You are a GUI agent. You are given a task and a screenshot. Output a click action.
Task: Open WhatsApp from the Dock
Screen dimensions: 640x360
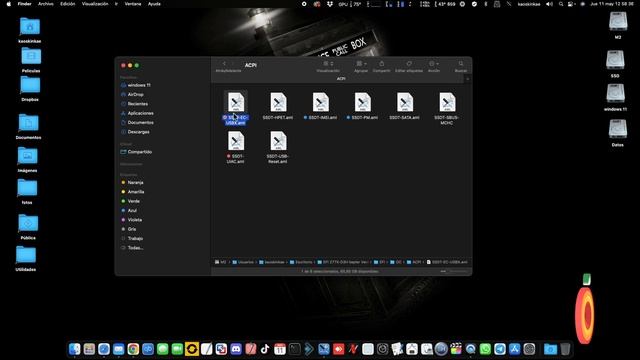click(485, 349)
